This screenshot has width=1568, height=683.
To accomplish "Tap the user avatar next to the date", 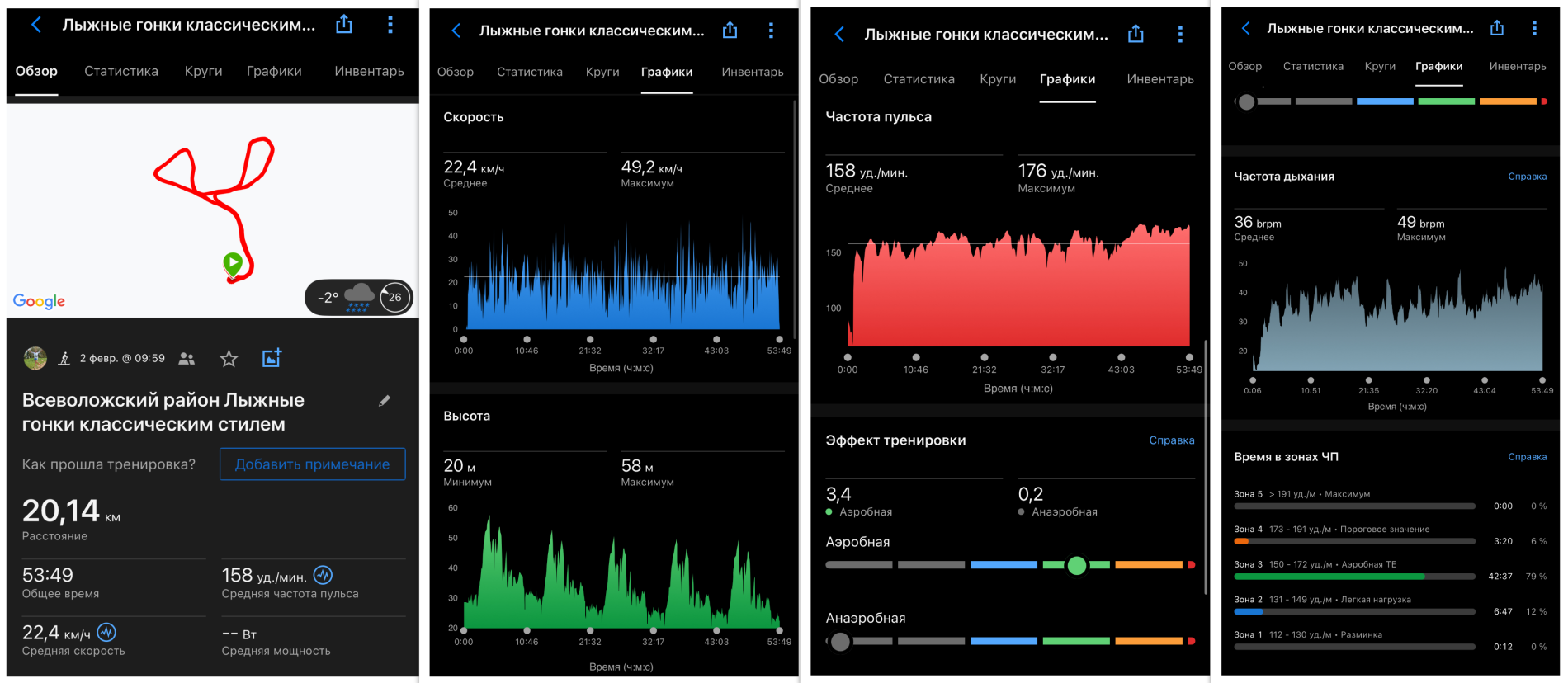I will (35, 358).
